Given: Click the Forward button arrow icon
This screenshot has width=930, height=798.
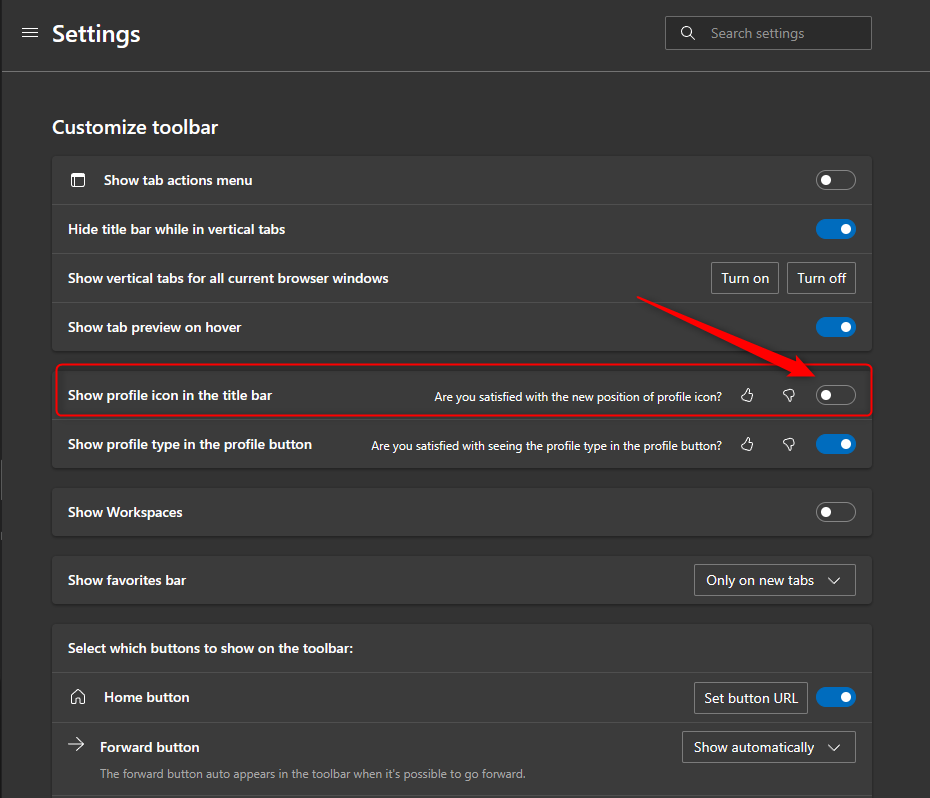Looking at the screenshot, I should 78,744.
